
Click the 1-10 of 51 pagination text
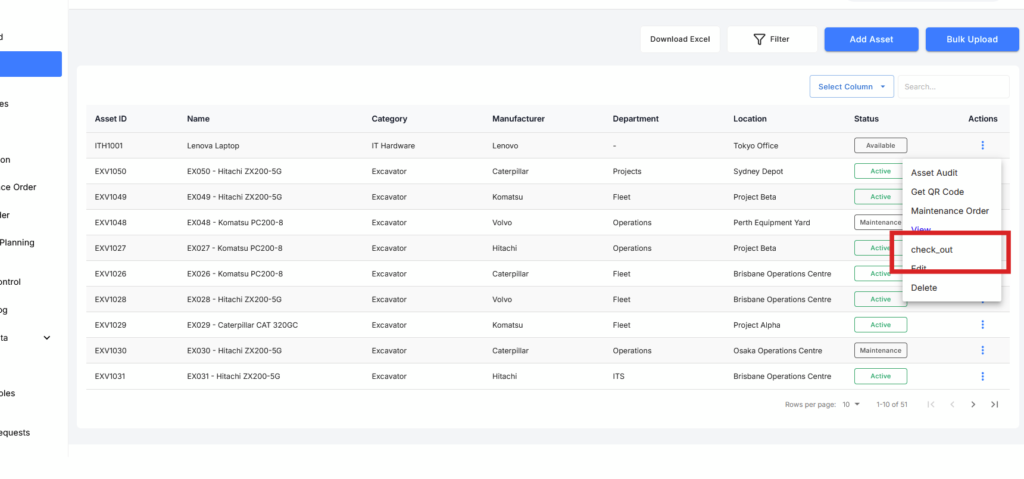892,405
